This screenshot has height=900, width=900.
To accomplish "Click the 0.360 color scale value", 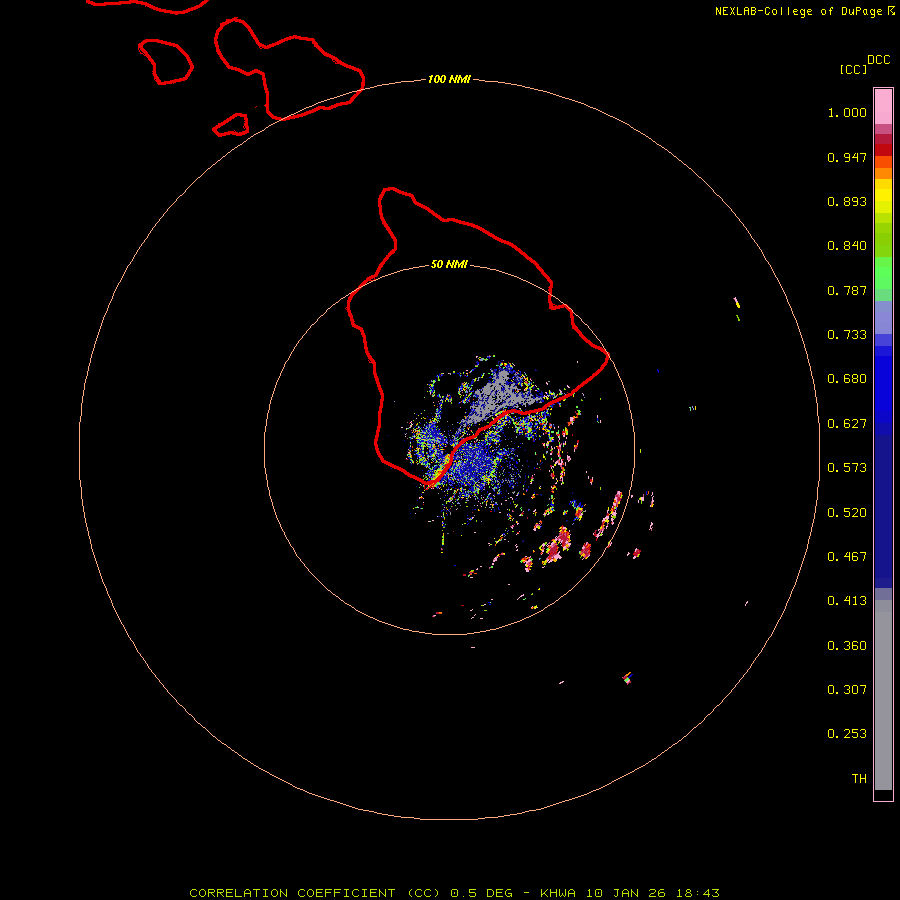I will tap(847, 646).
